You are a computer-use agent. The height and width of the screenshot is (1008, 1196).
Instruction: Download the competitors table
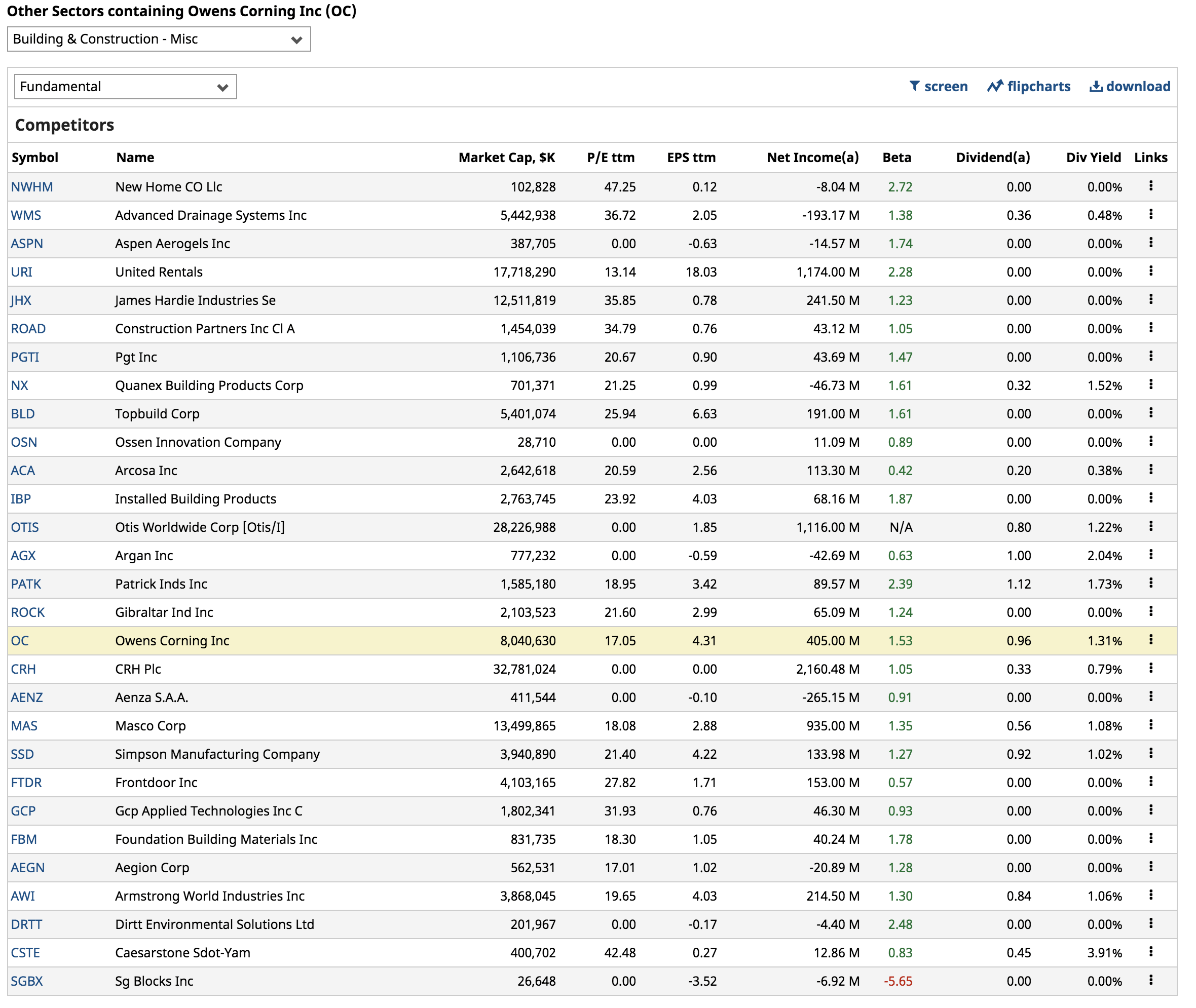1130,86
